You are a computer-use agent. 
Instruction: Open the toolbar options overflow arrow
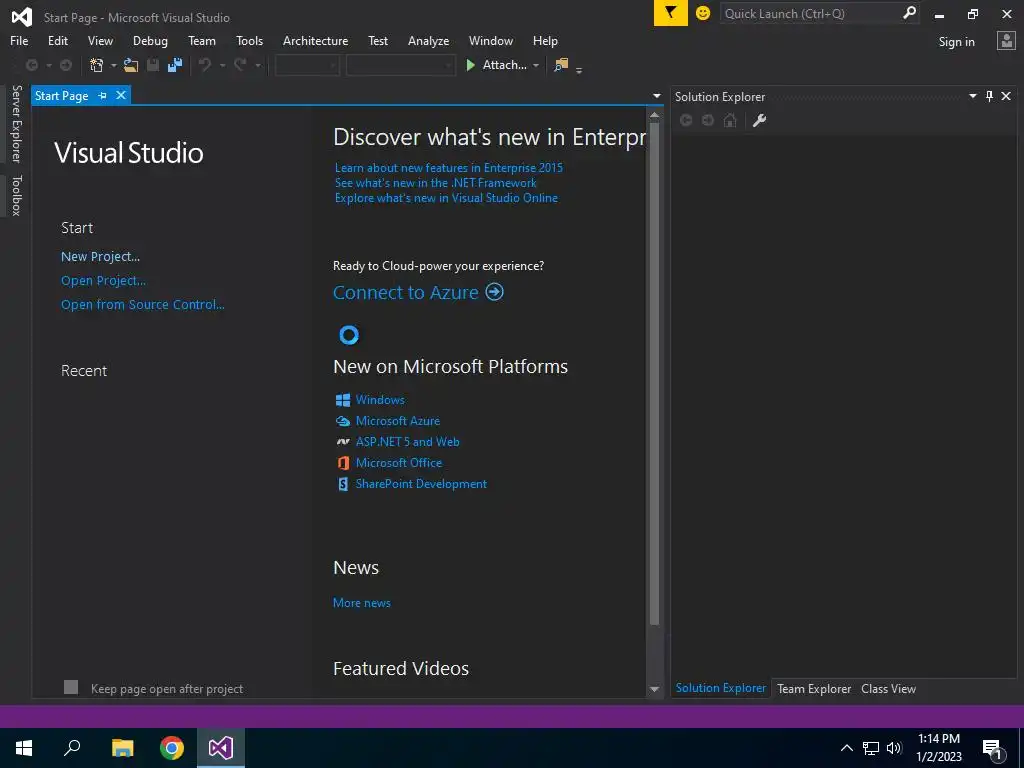(579, 70)
